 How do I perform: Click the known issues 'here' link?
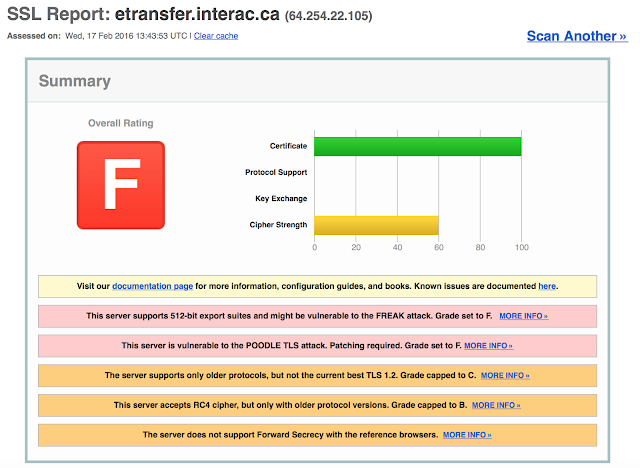click(547, 286)
